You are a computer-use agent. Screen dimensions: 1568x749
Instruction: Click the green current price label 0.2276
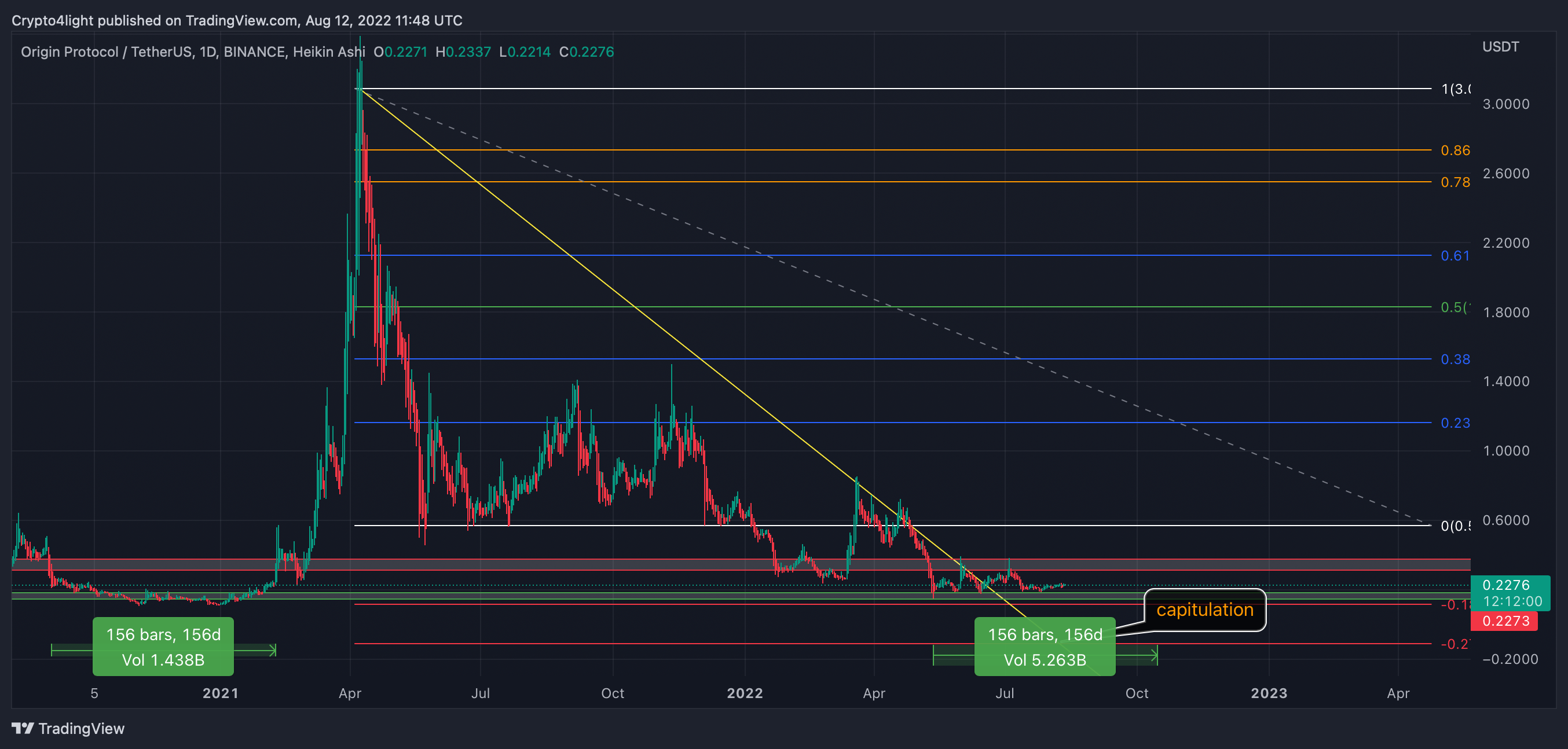pos(1506,585)
